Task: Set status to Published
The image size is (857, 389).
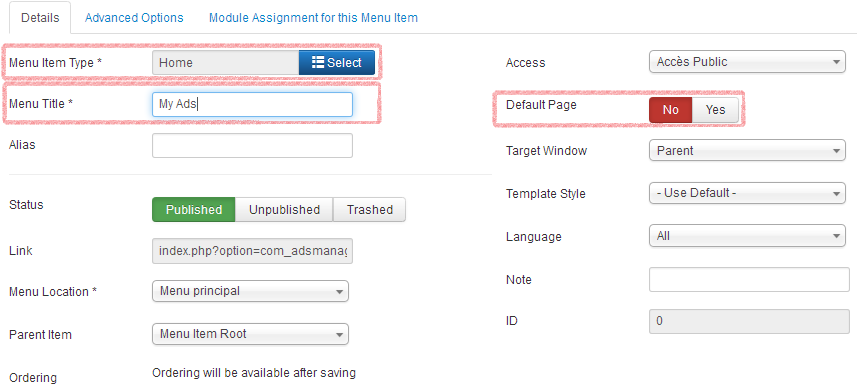Action: point(193,210)
